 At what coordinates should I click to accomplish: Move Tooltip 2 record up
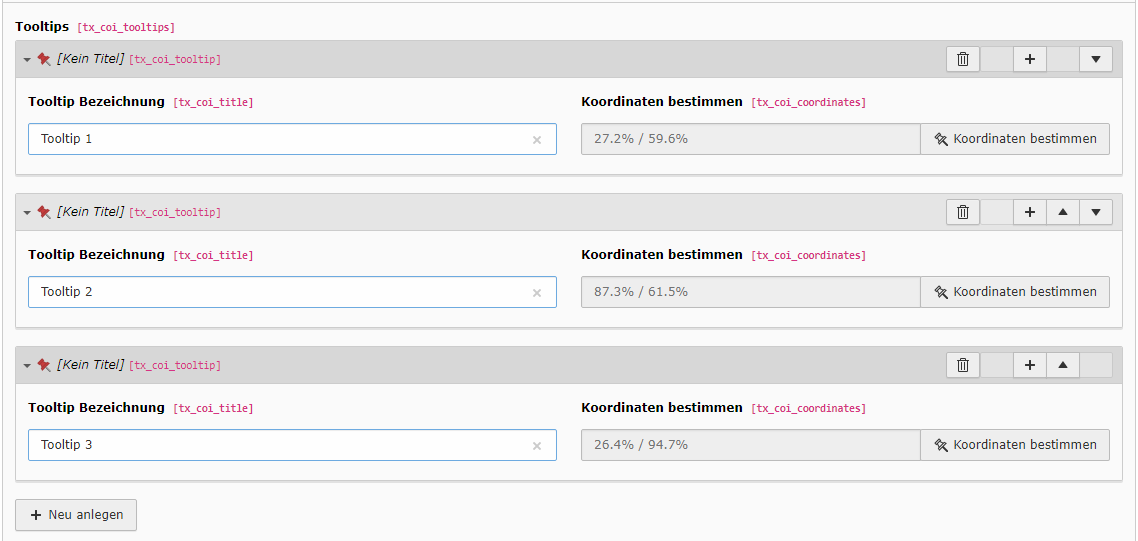click(1063, 212)
